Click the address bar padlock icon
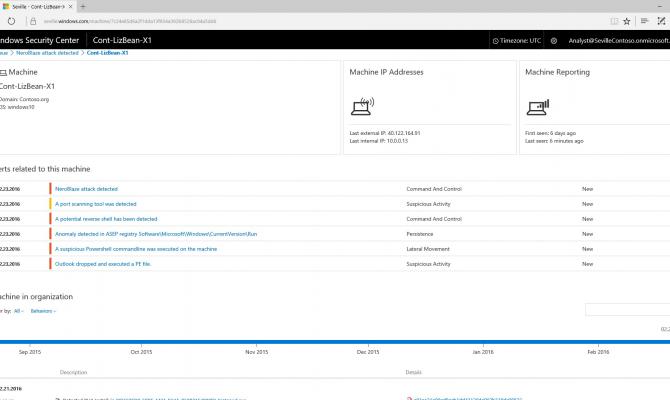This screenshot has width=670, height=400. pos(33,21)
